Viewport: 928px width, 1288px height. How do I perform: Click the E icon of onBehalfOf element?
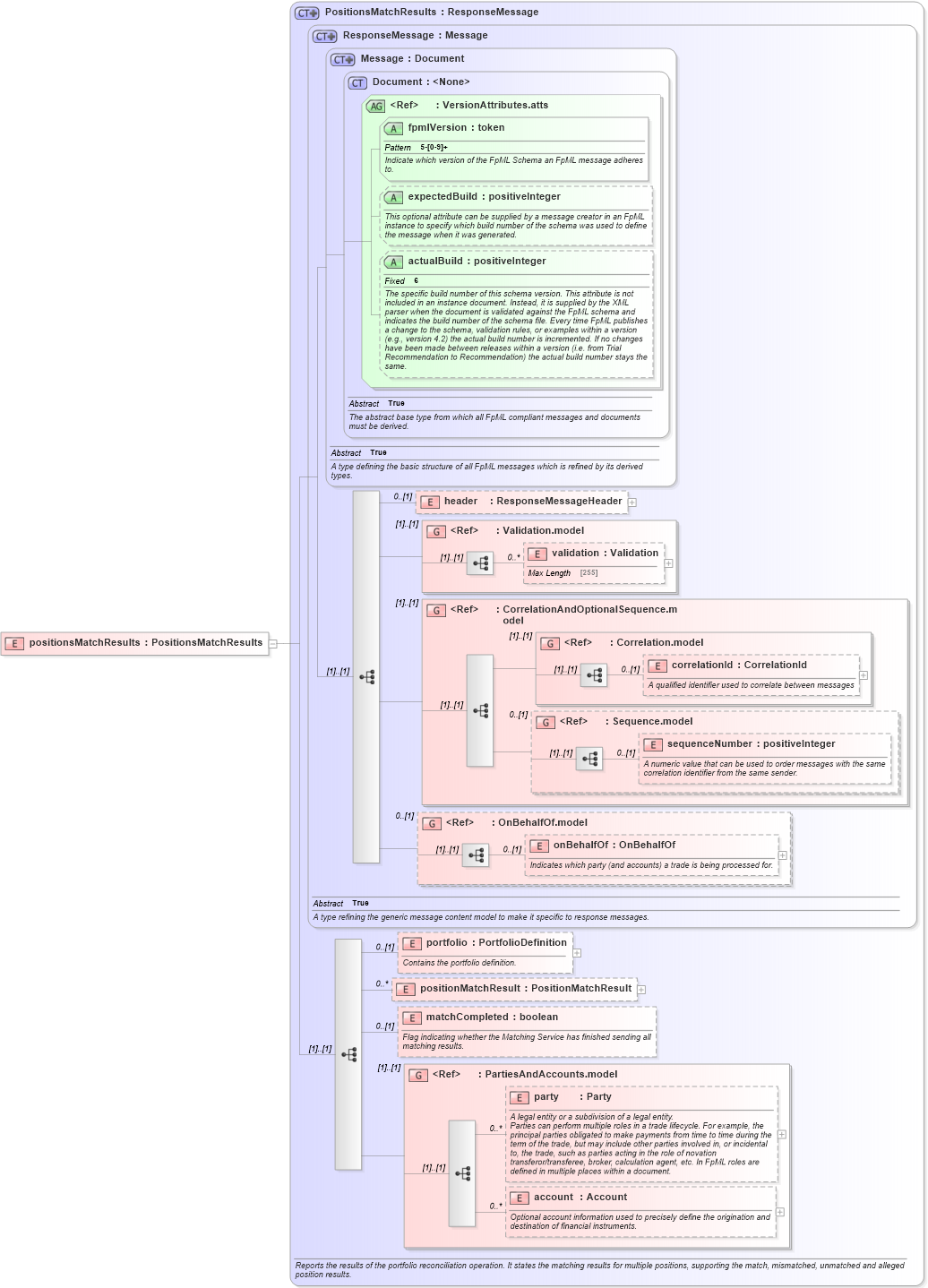pos(539,846)
